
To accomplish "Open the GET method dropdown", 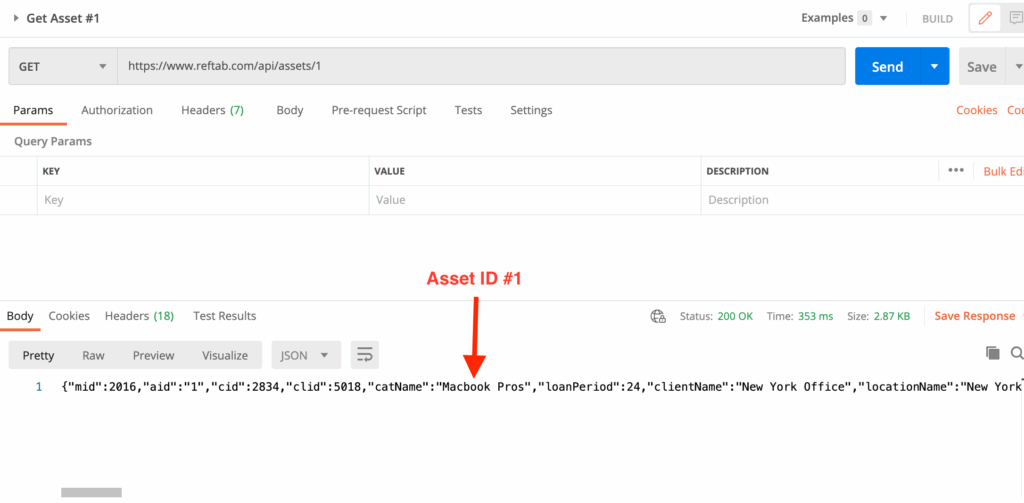I will (62, 67).
